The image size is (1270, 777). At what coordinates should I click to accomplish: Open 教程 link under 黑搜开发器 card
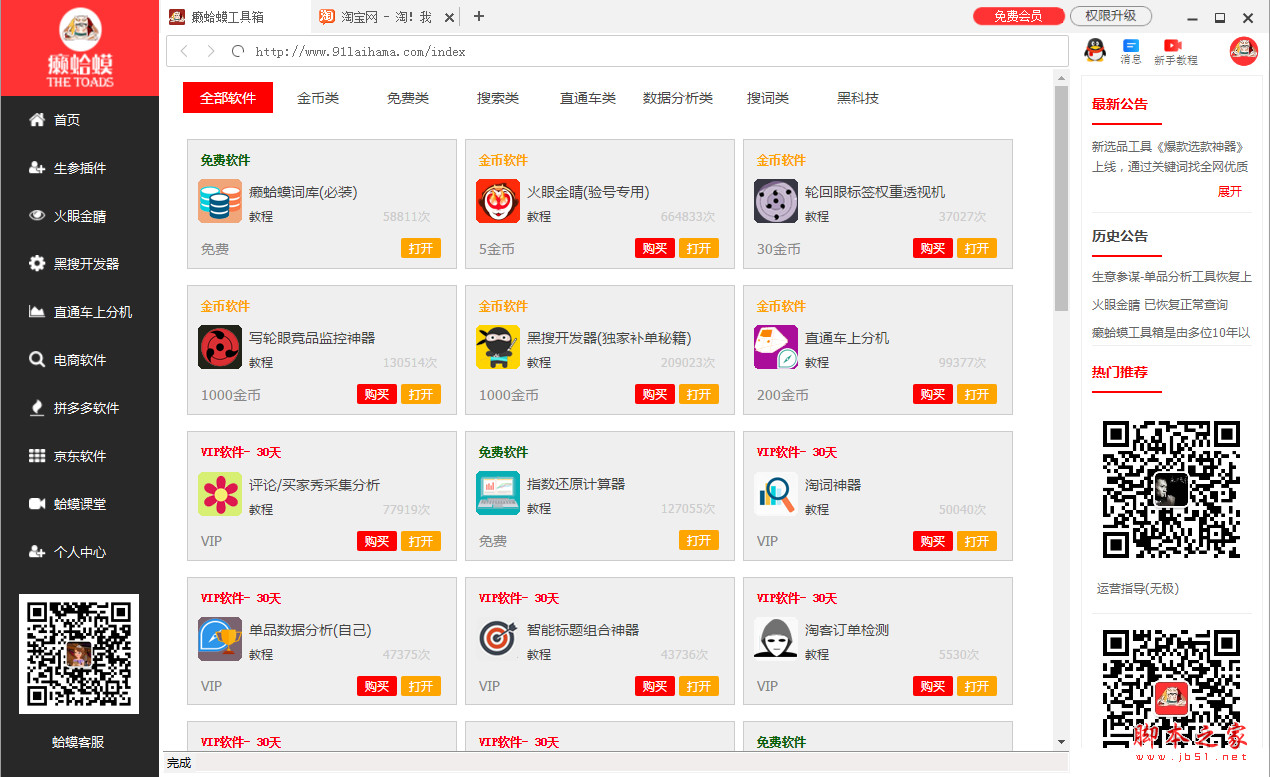[x=539, y=363]
